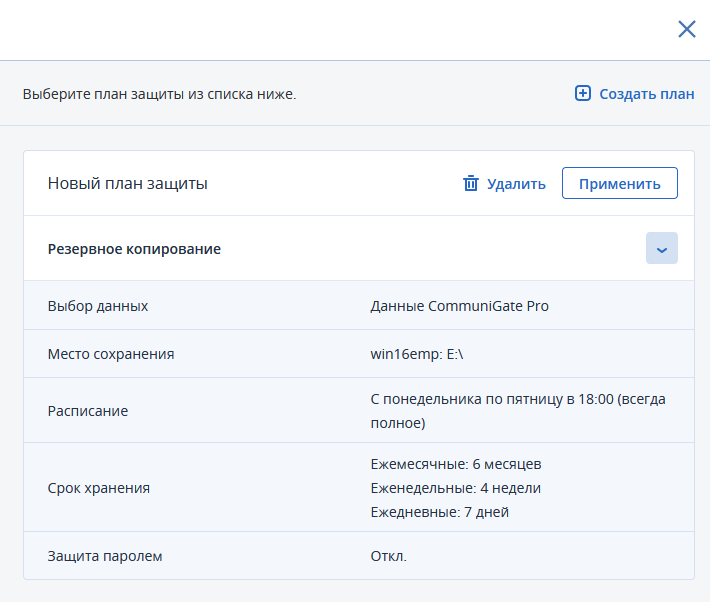710x602 pixels.
Task: Select the Ежемесячные: 6 месяцев retention line
Action: pos(455,464)
